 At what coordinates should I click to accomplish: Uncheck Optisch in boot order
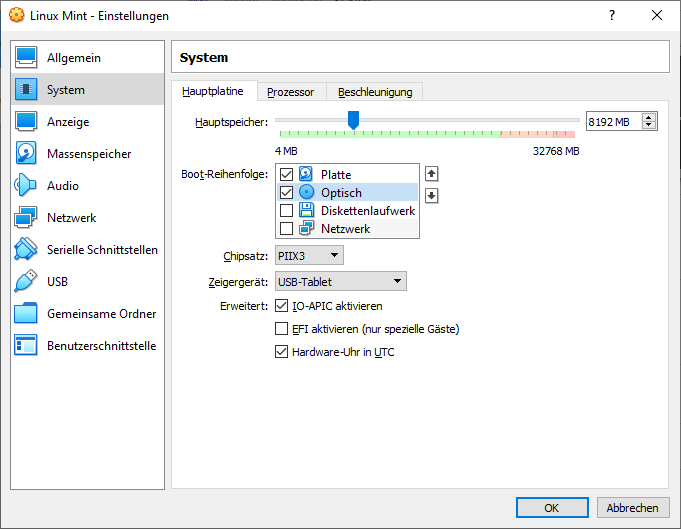pyautogui.click(x=286, y=192)
